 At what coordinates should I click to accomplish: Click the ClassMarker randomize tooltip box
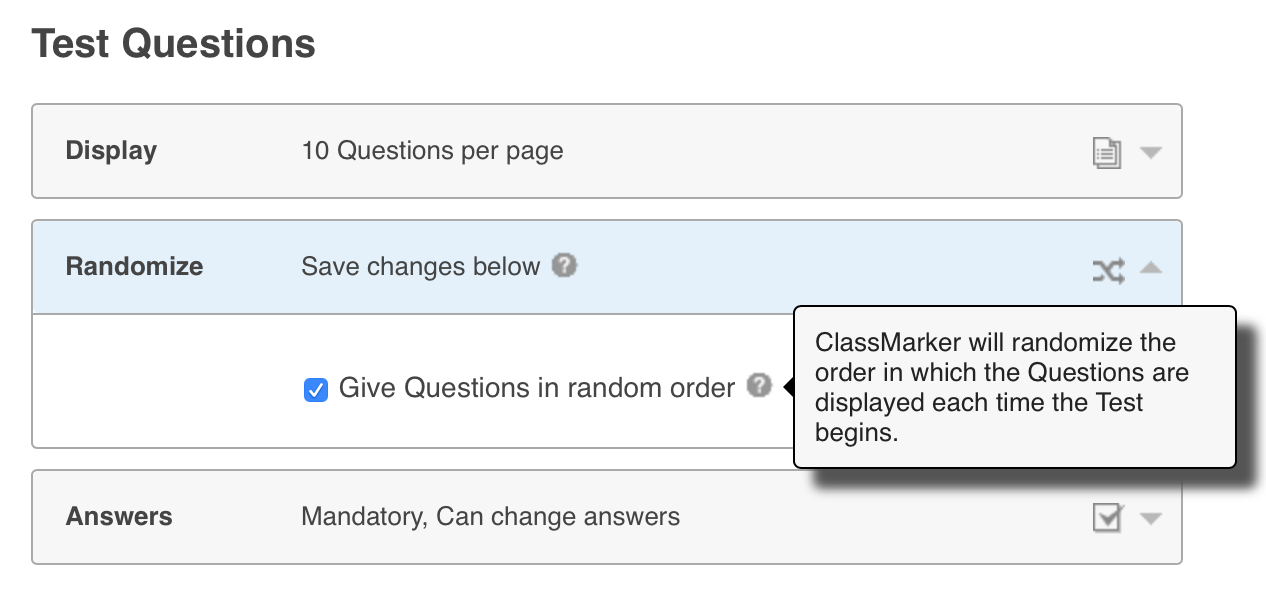[1014, 387]
